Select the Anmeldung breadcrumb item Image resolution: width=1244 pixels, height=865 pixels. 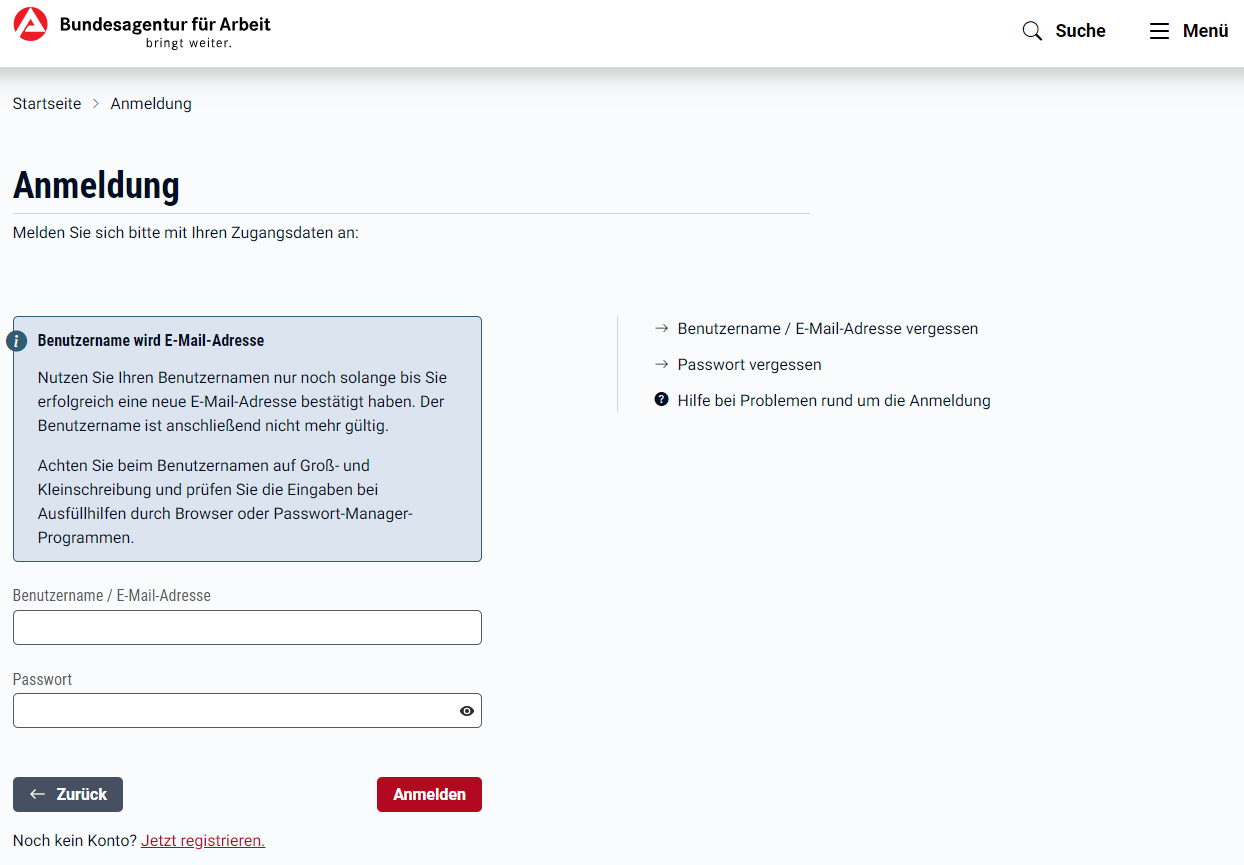click(151, 104)
